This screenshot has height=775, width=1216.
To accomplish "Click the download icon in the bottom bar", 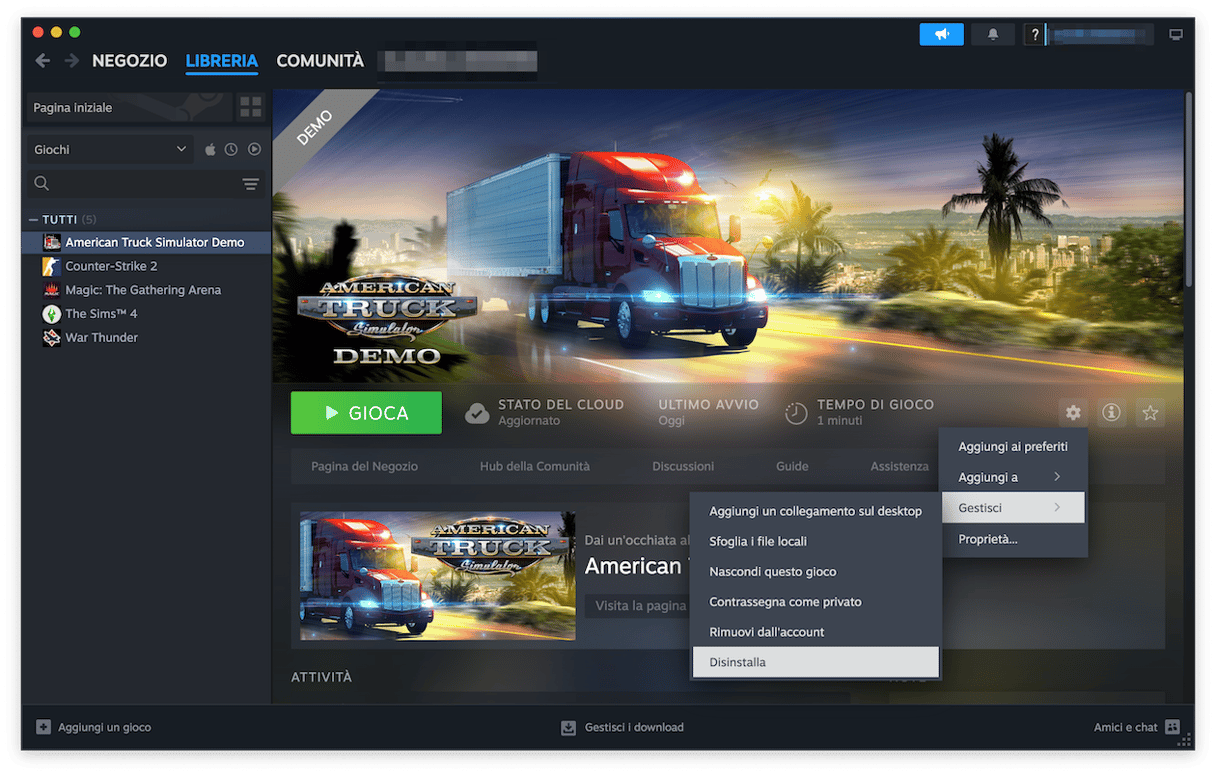I will (568, 727).
